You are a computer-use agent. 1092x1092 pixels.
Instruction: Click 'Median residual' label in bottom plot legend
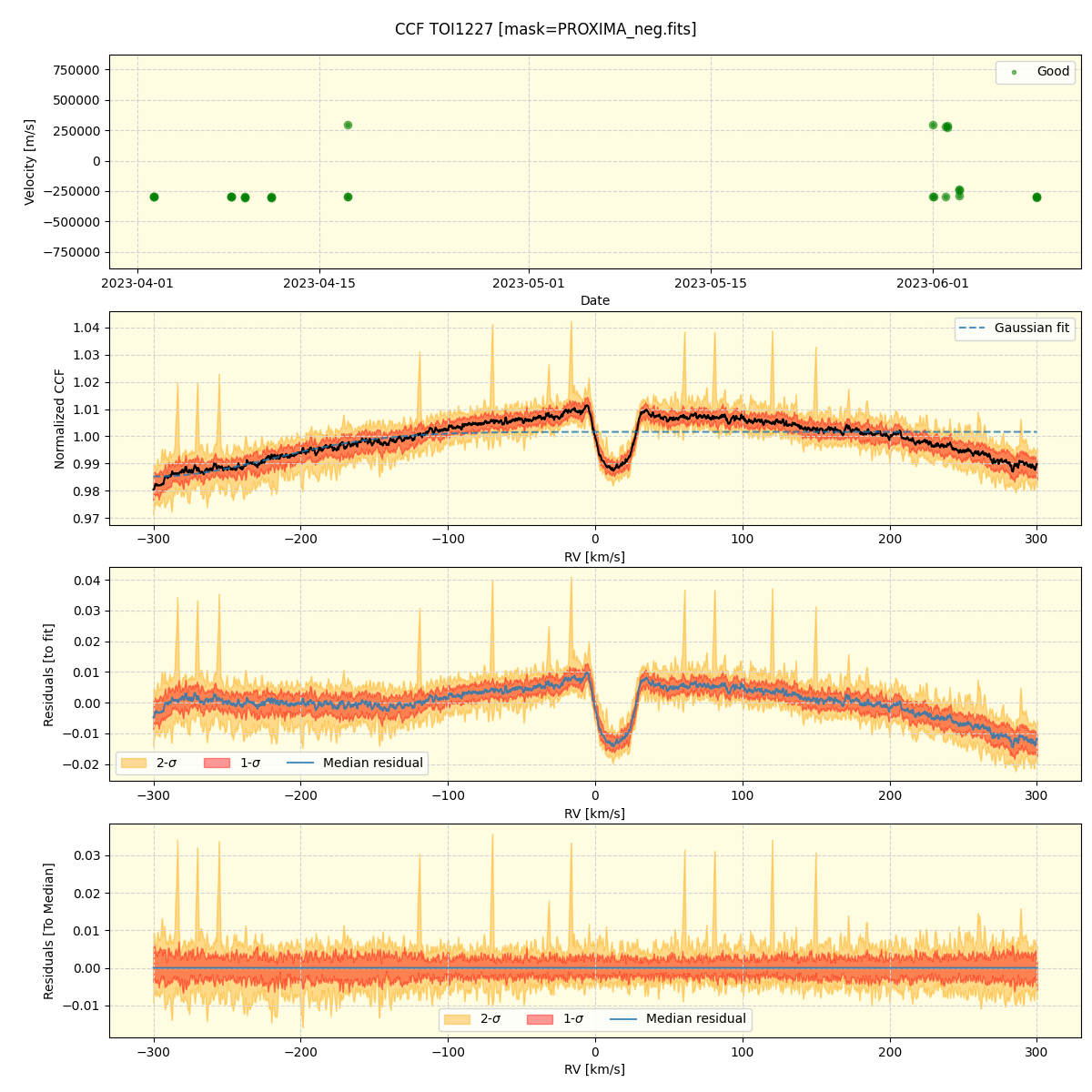tap(696, 1019)
